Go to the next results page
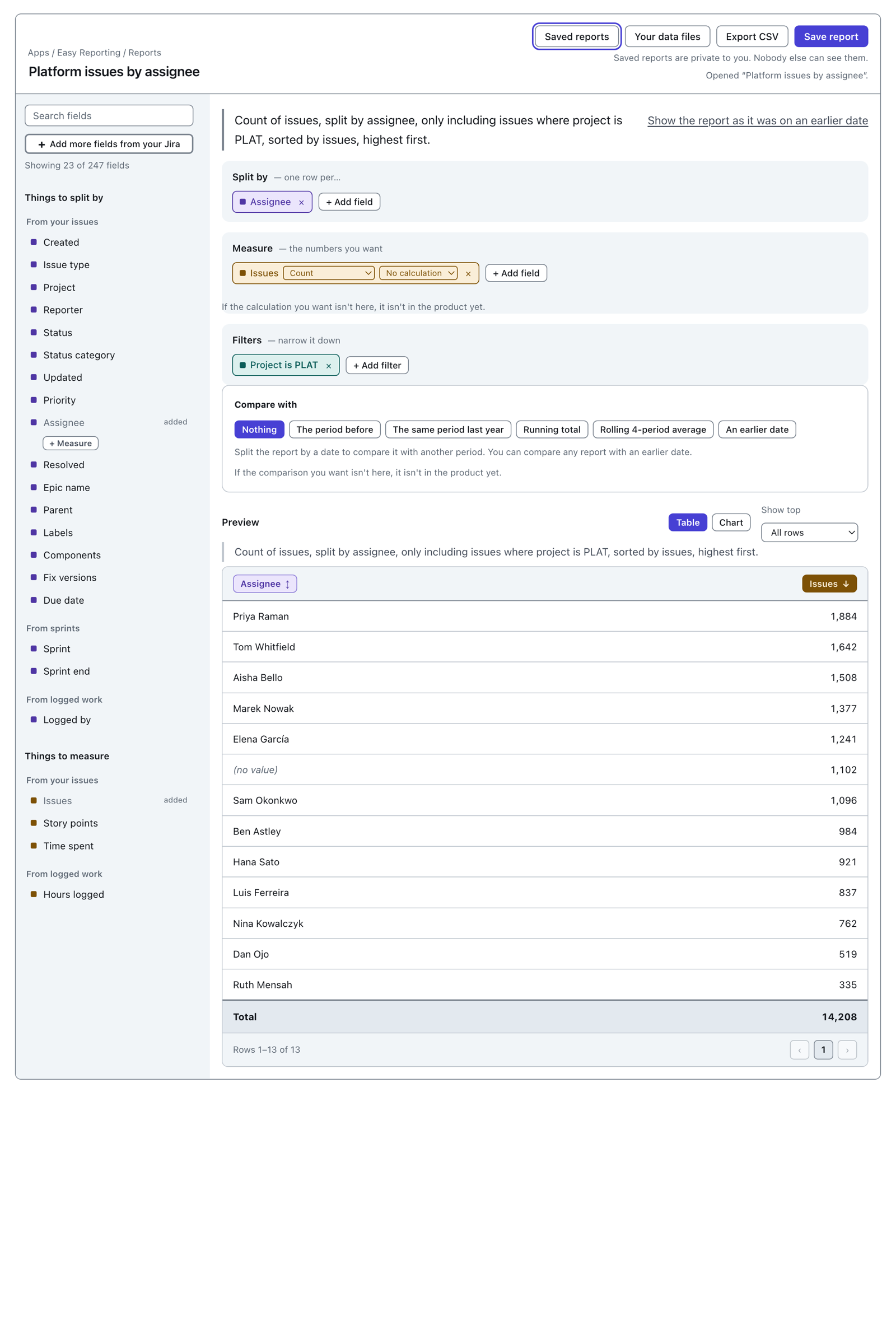The height and width of the screenshot is (1344, 896). coord(847,1049)
